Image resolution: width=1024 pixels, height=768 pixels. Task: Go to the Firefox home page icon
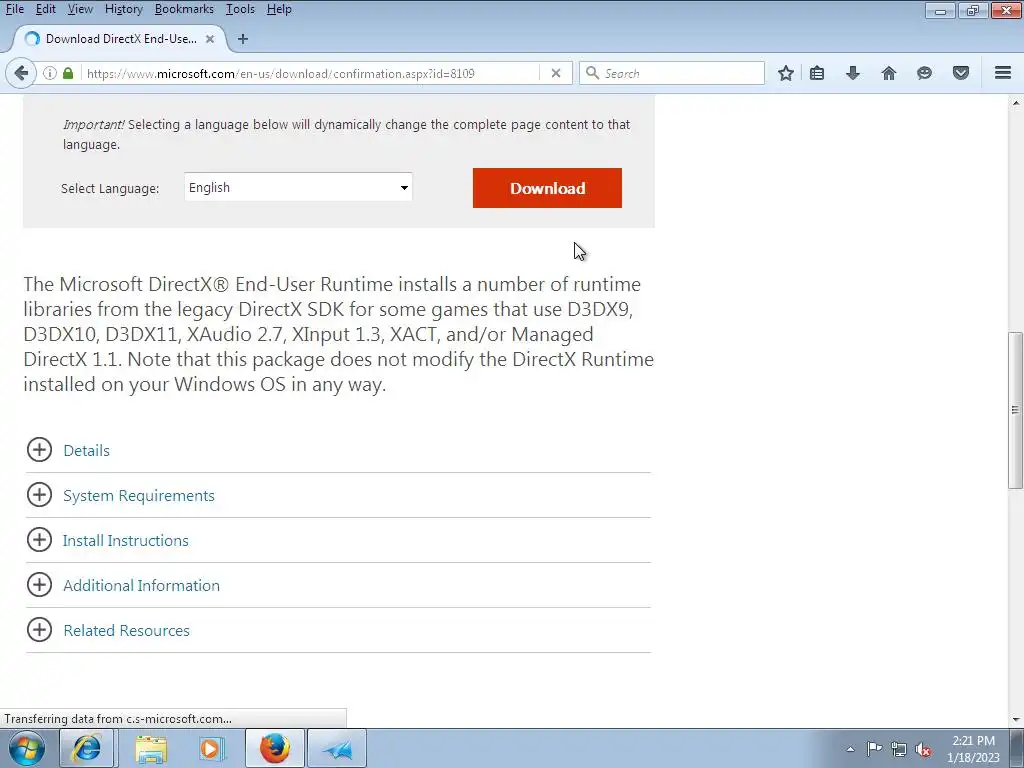tap(889, 73)
